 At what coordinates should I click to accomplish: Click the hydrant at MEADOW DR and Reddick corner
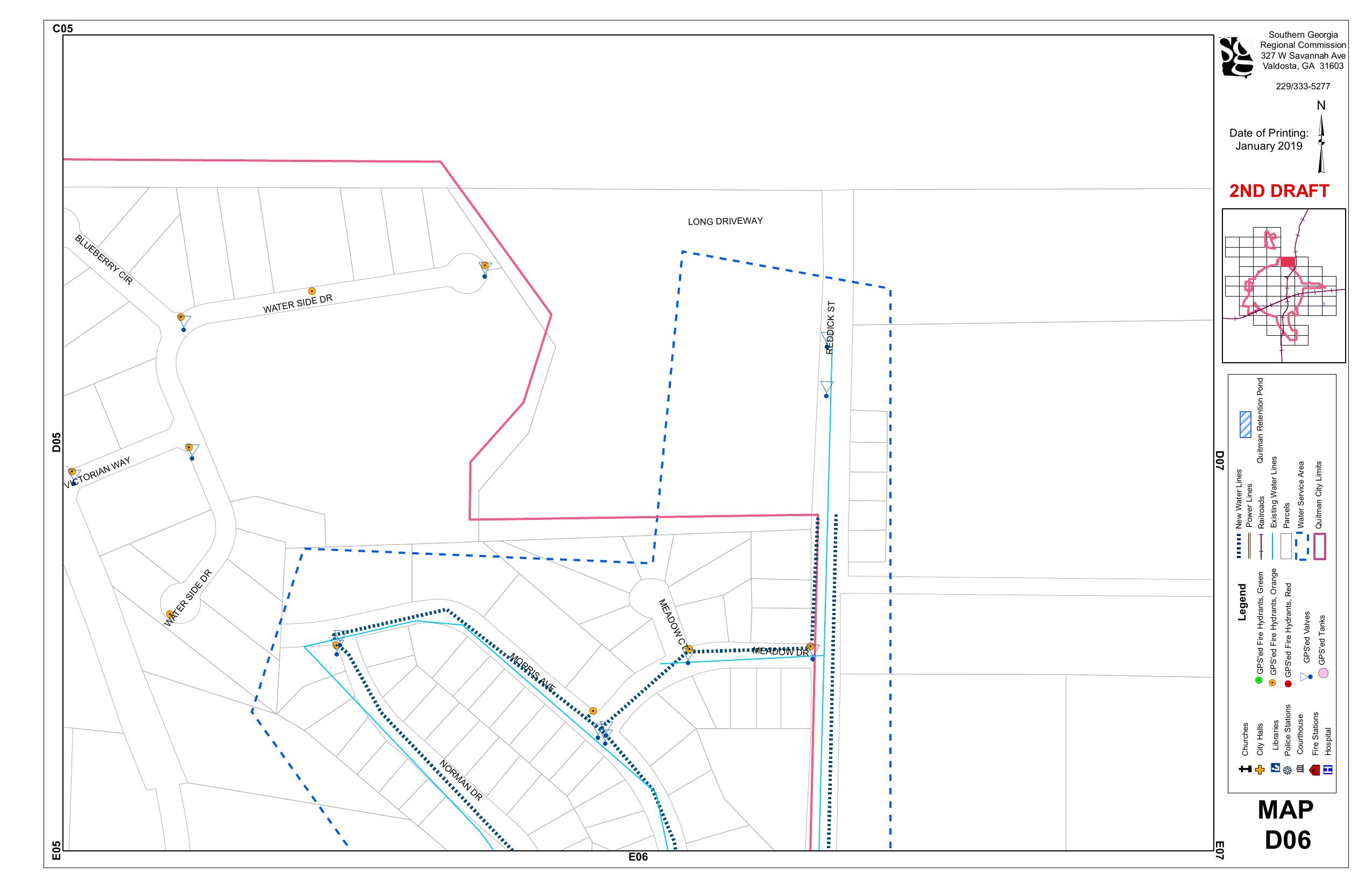[810, 647]
